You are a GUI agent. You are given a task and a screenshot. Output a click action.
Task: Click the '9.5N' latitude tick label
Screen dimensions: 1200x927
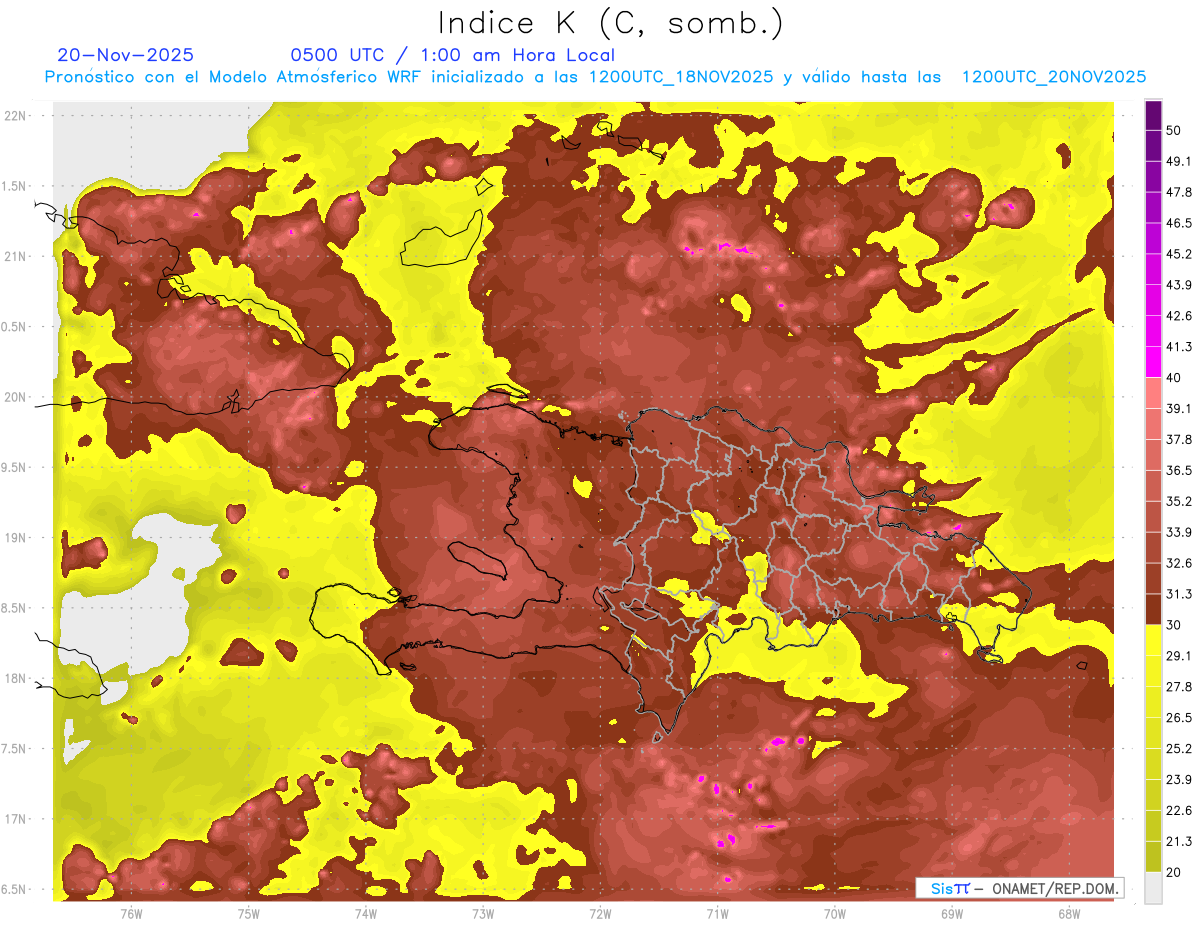coord(13,467)
